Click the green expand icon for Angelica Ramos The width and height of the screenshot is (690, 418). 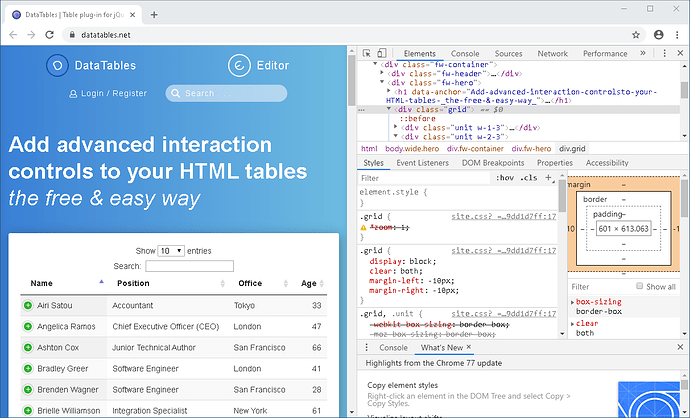point(28,326)
